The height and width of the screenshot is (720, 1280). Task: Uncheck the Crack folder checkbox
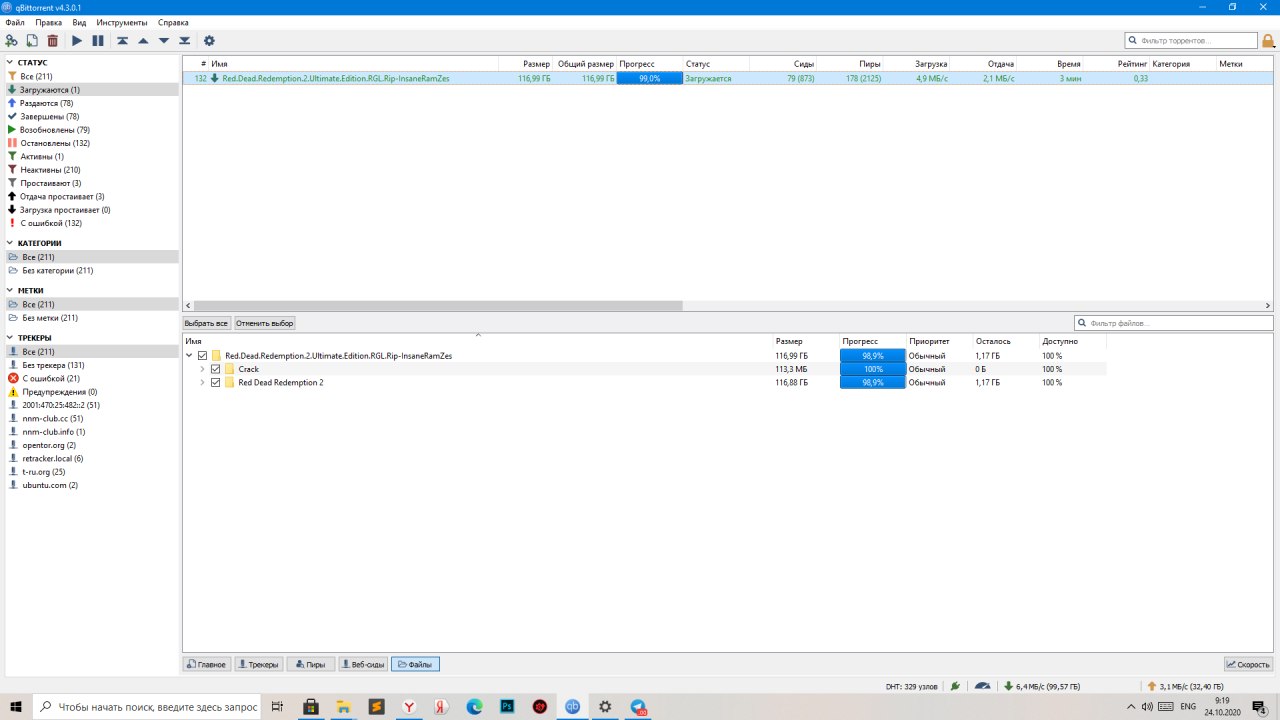pos(215,369)
